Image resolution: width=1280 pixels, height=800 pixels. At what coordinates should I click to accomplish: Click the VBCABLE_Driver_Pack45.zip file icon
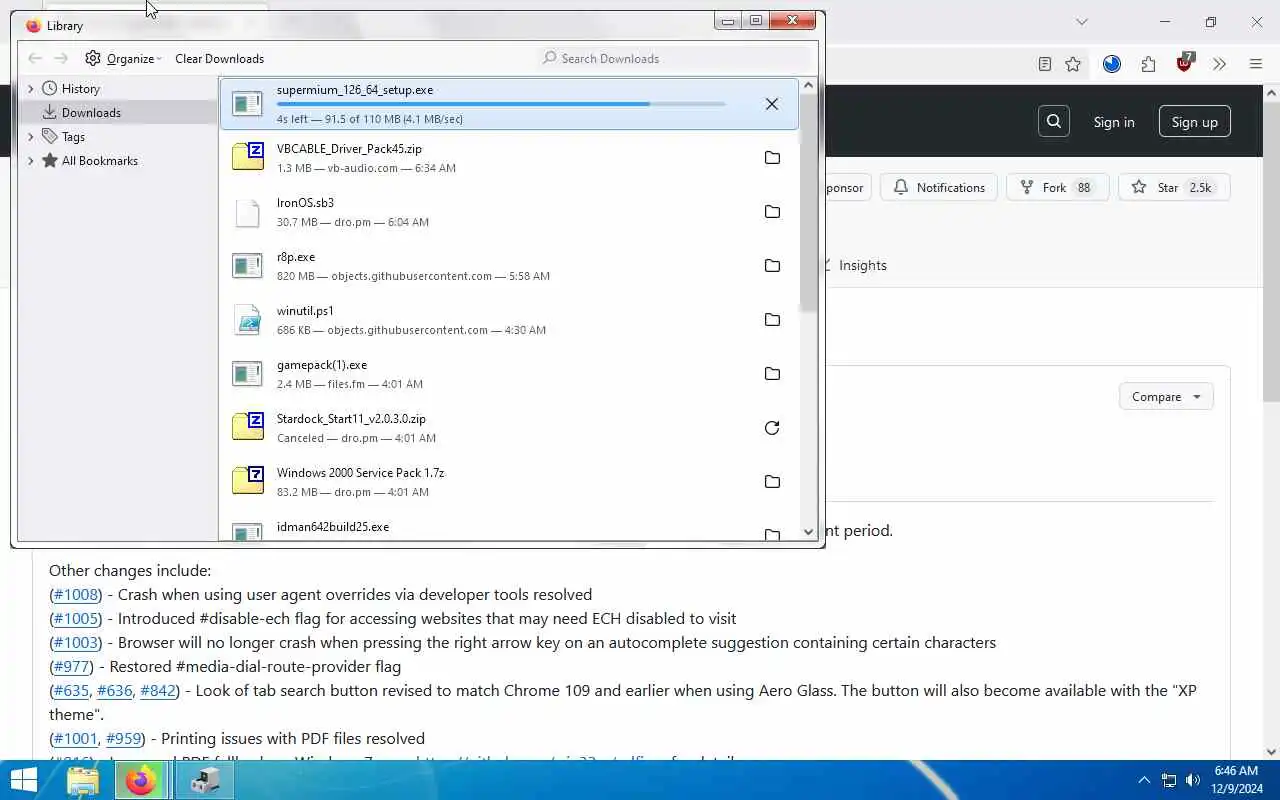coord(248,158)
